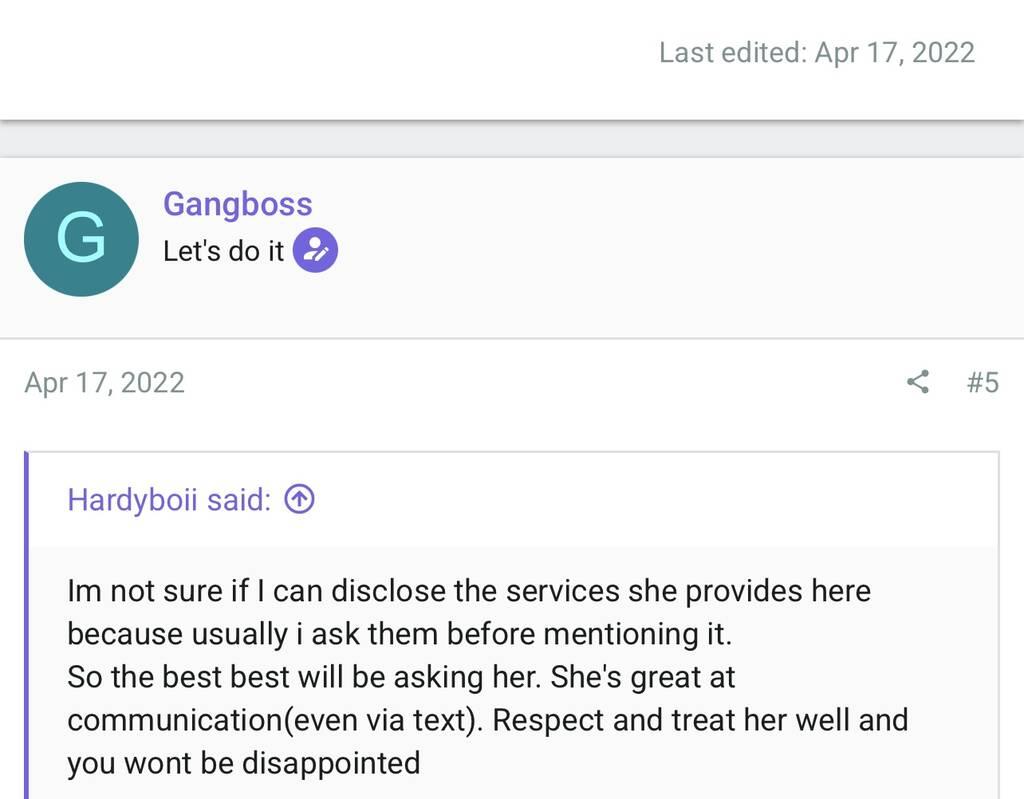Click the circled up-arrow after Hardyboii said
1024x799 pixels.
coord(299,499)
